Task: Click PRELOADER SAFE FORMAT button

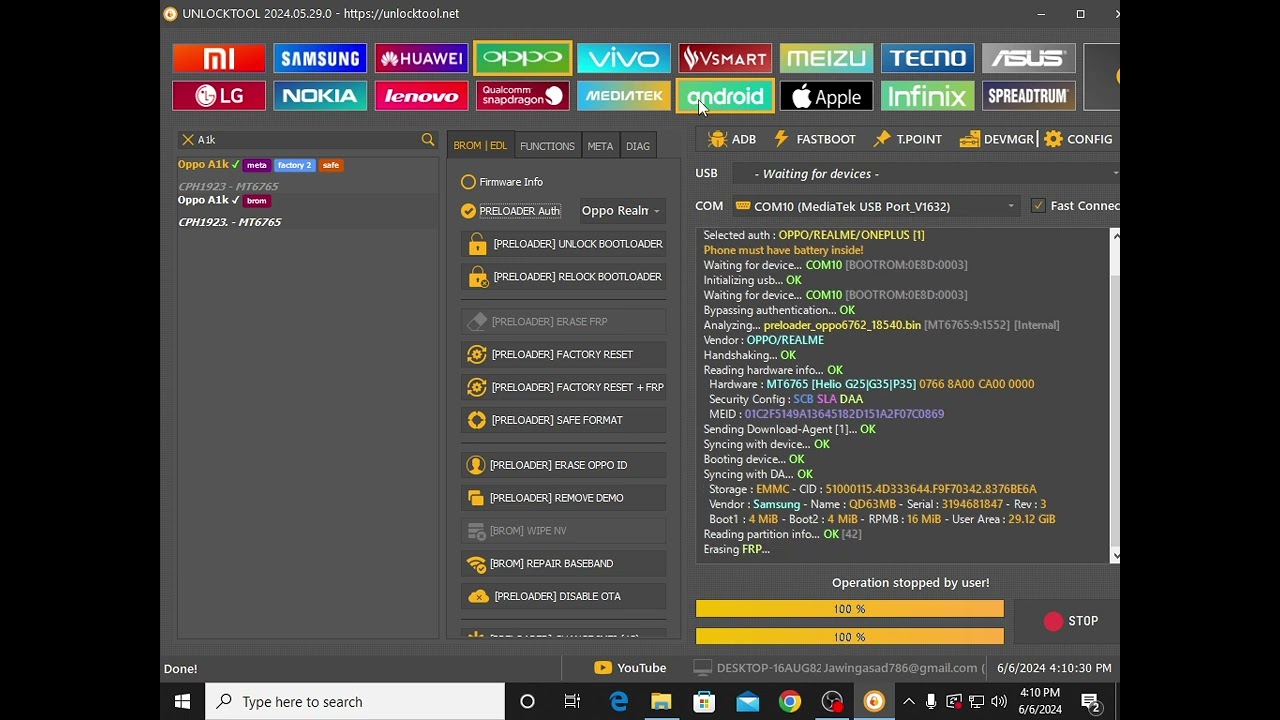Action: pyautogui.click(x=563, y=421)
